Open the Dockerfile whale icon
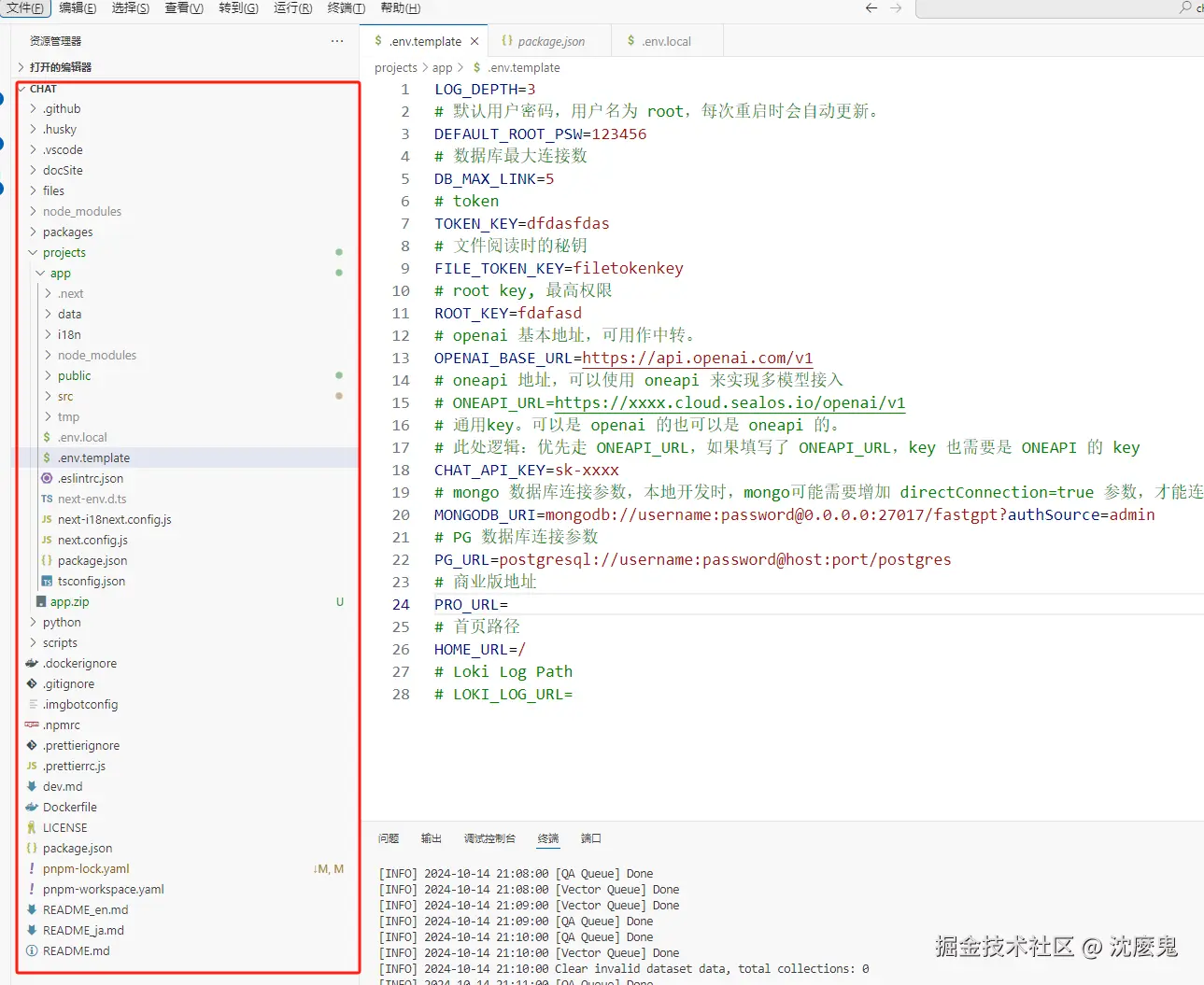This screenshot has width=1204, height=985. (x=32, y=807)
